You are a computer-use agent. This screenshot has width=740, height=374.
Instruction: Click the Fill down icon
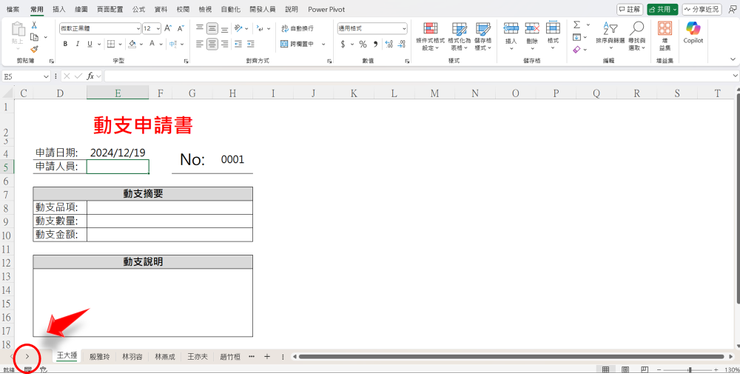(x=577, y=37)
